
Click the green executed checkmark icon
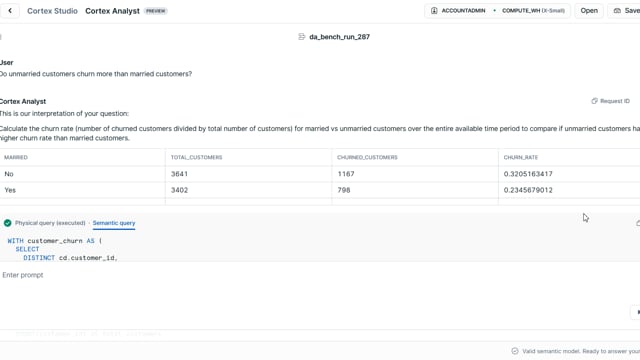click(x=7, y=223)
